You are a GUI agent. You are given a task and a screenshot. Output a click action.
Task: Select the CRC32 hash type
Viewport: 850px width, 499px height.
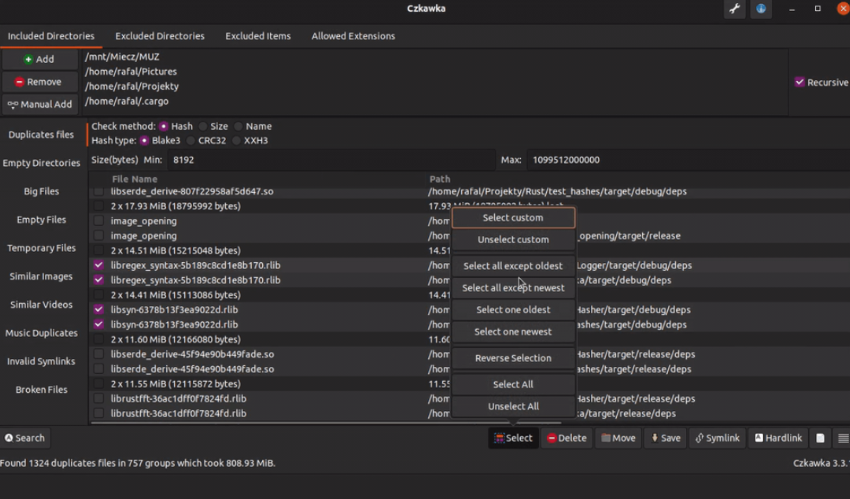tap(190, 141)
